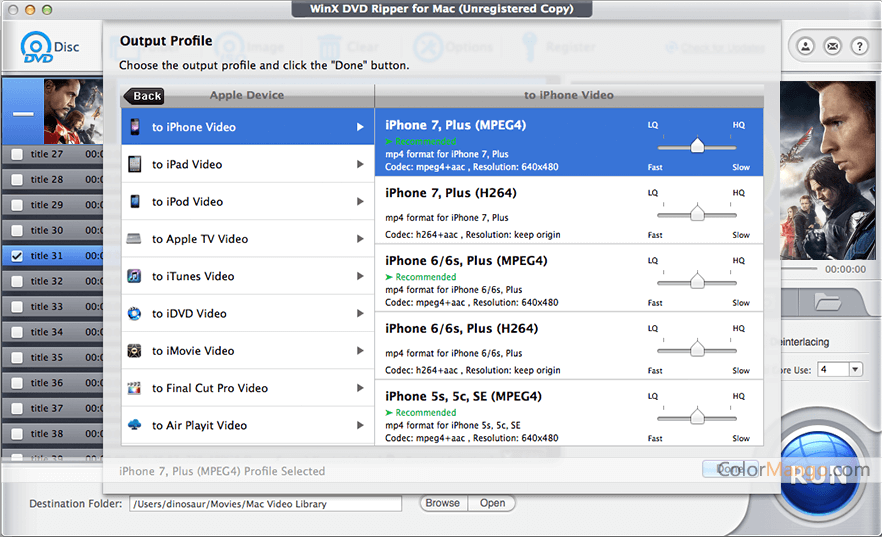This screenshot has height=537, width=882.
Task: Adjust iPhone 7, Plus (H264) quality slider
Action: point(697,213)
